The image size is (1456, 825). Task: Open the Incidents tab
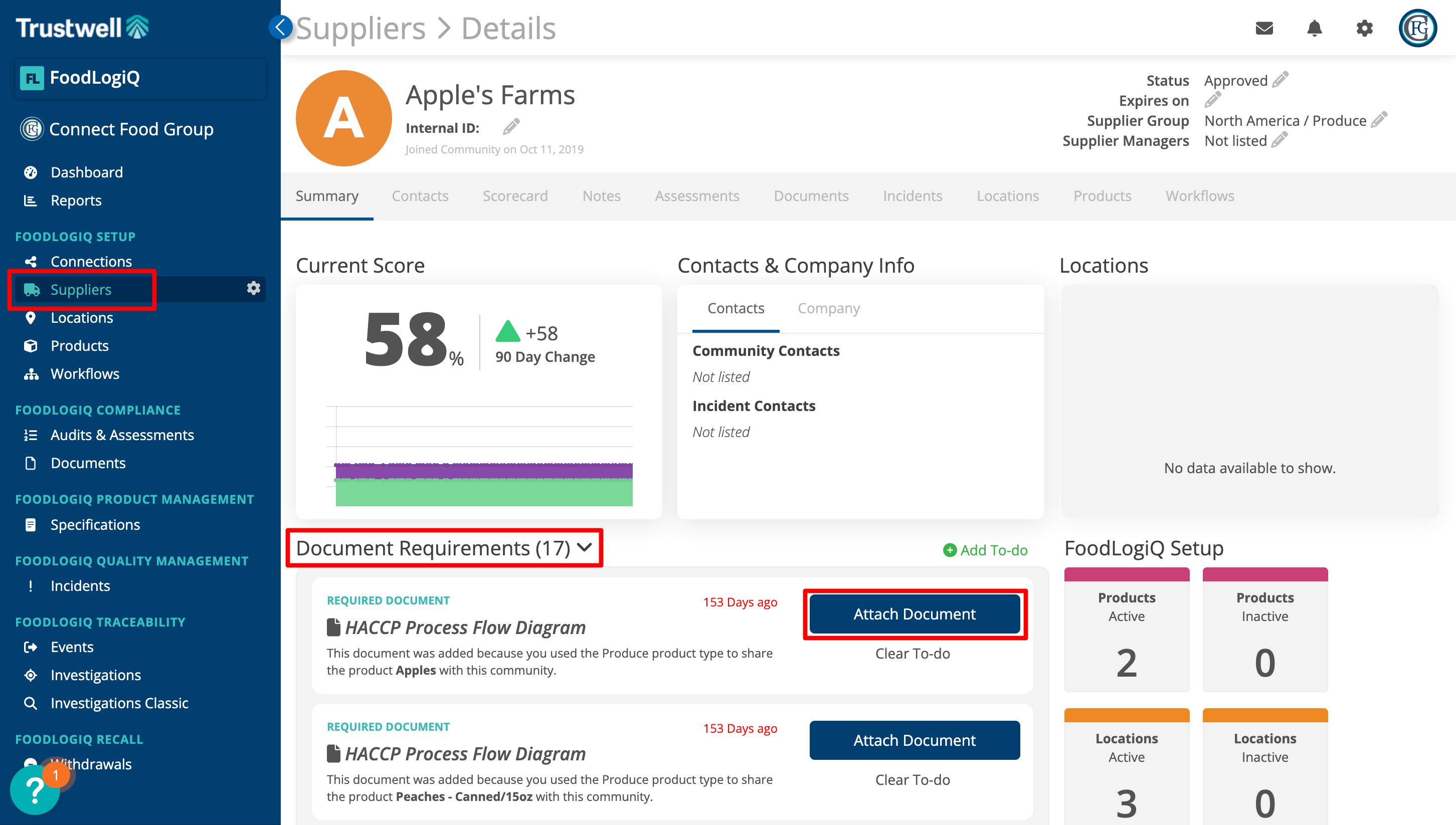(913, 196)
